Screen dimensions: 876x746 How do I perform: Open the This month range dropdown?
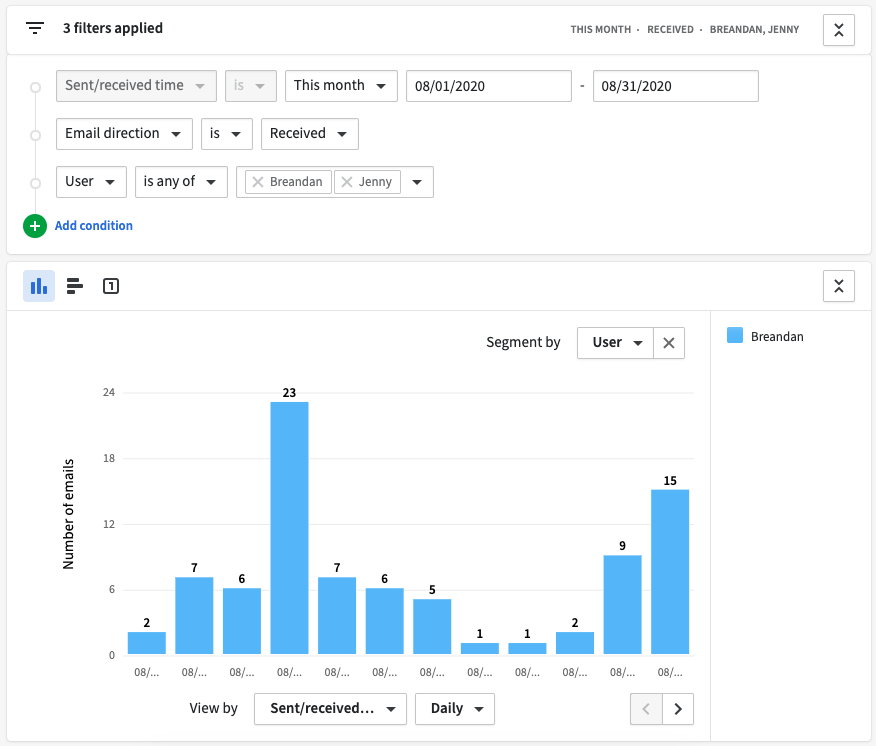[341, 86]
